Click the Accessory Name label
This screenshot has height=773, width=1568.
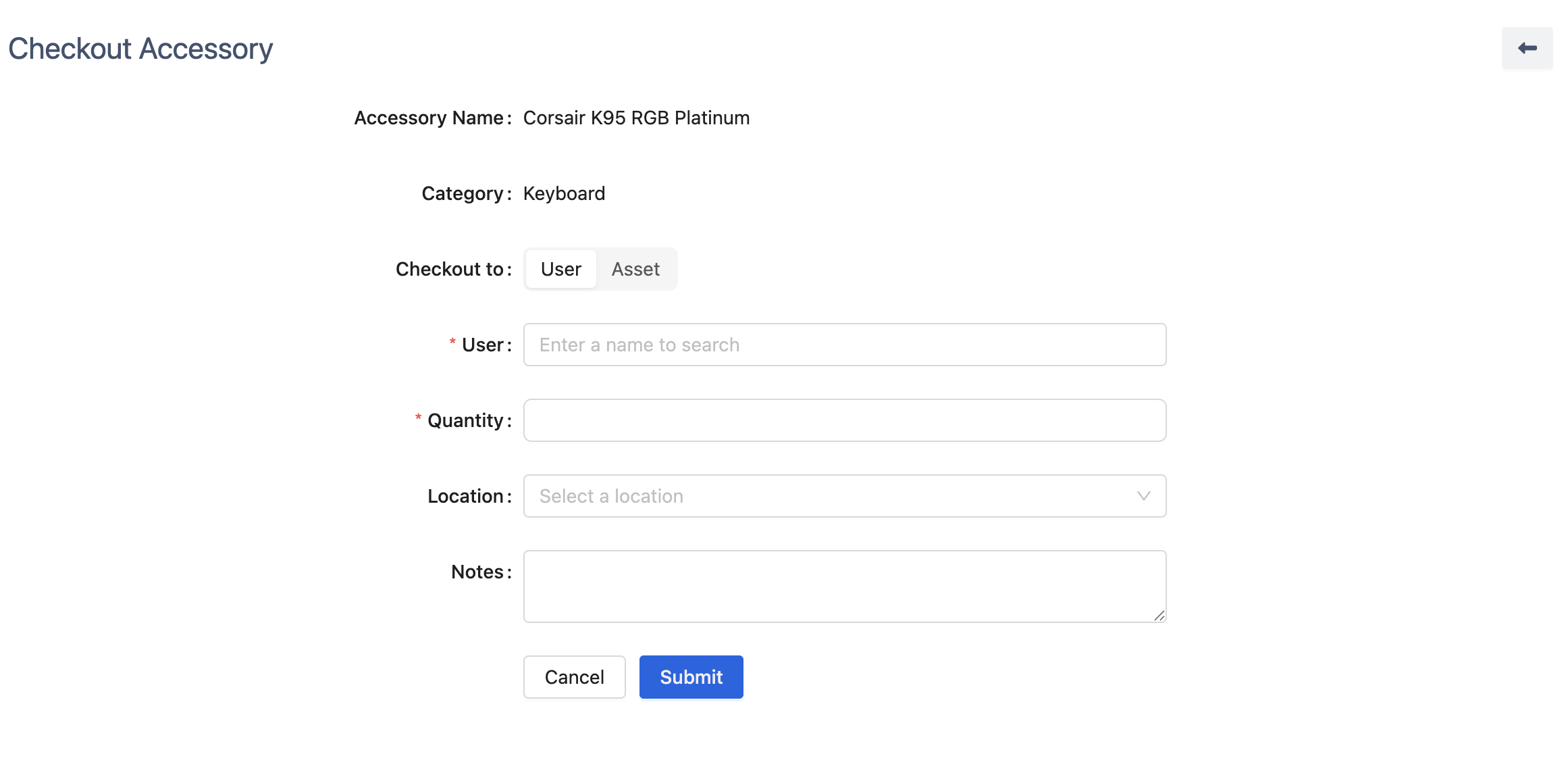[429, 118]
